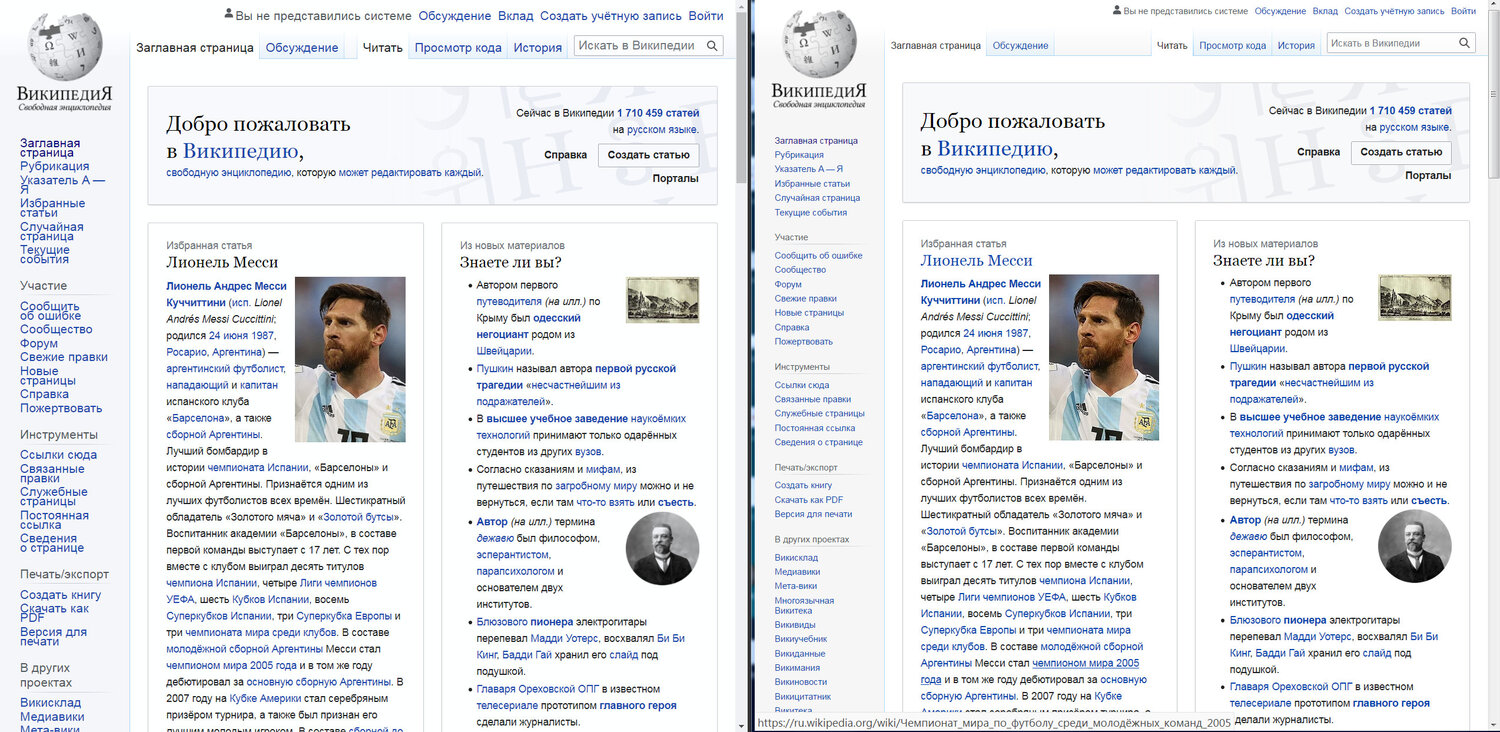Click «русском языке» link in right window
Image resolution: width=1500 pixels, height=732 pixels.
pyautogui.click(x=1414, y=127)
